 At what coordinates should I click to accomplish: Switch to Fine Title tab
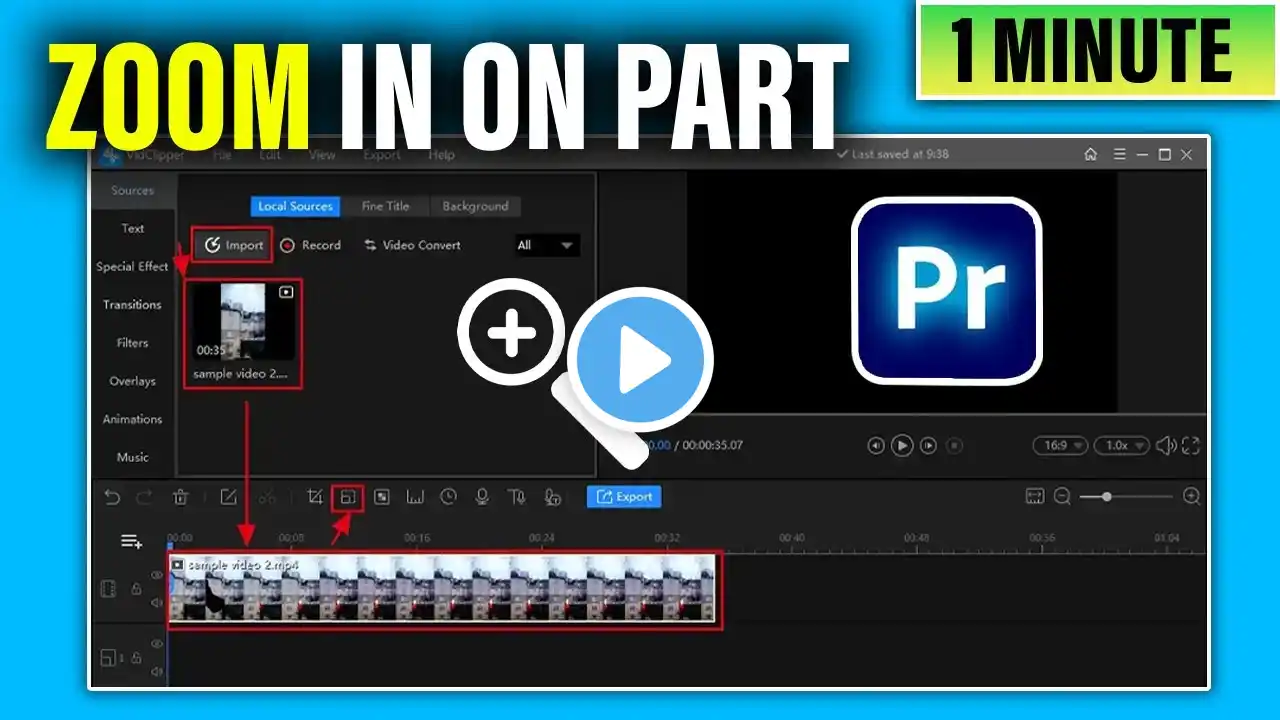click(385, 206)
